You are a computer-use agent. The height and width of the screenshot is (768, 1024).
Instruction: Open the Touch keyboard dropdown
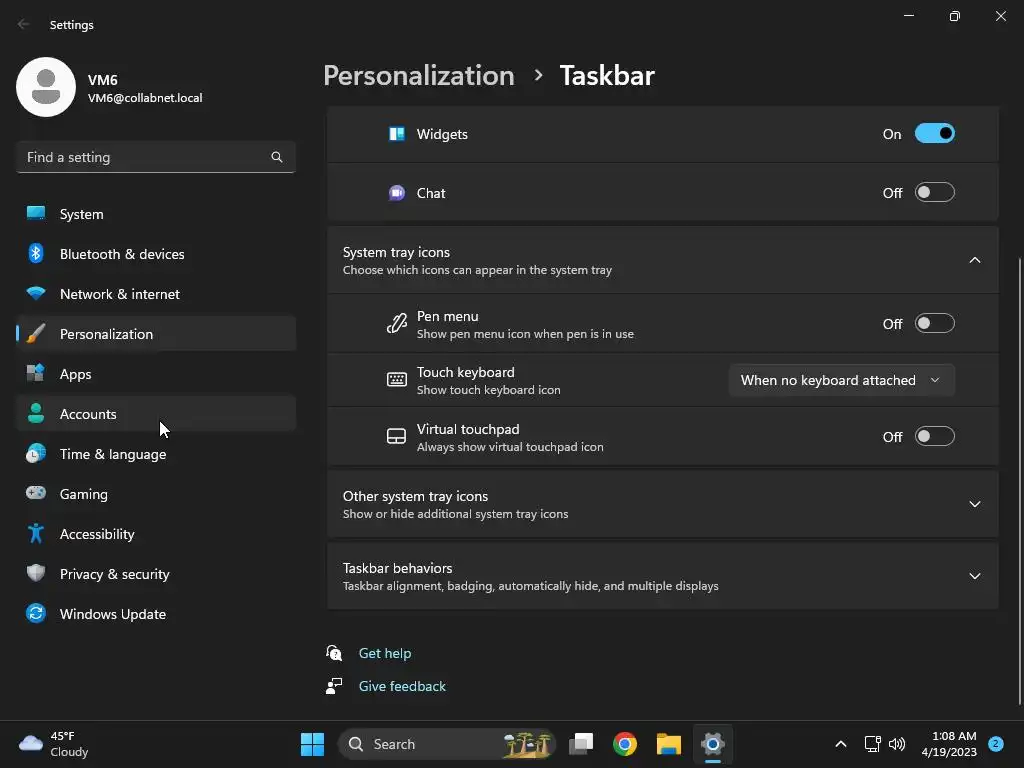tap(842, 380)
